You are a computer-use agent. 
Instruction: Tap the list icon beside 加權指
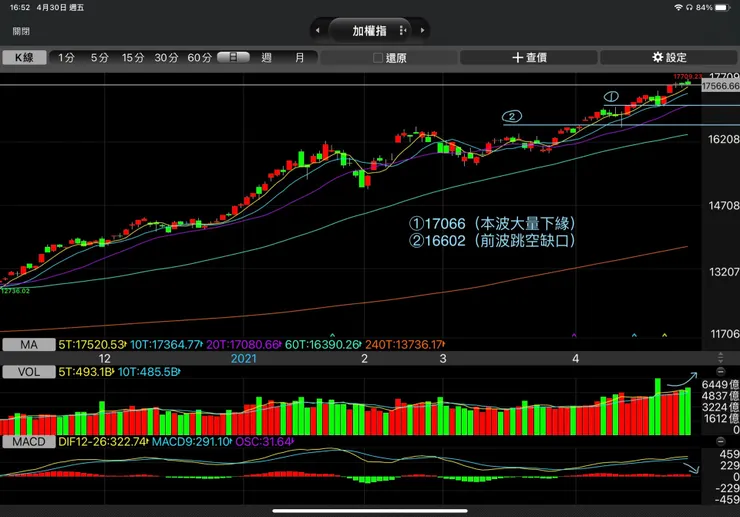point(403,31)
